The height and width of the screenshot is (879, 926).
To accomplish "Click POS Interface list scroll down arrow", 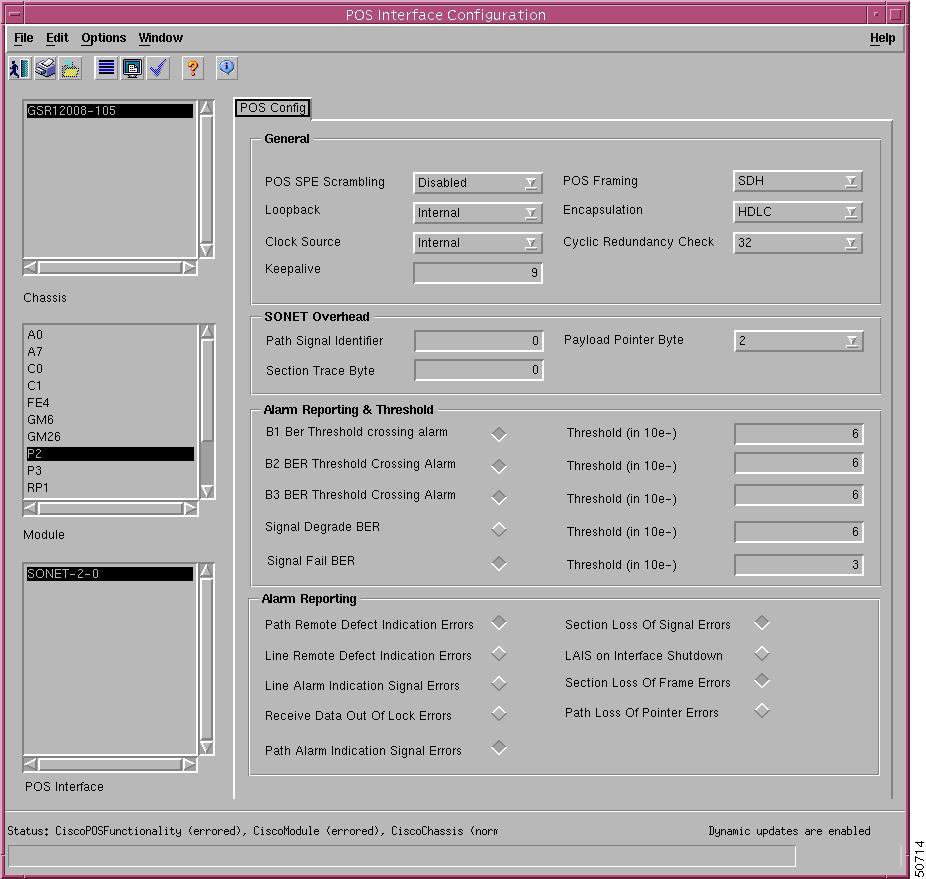I will tap(207, 748).
